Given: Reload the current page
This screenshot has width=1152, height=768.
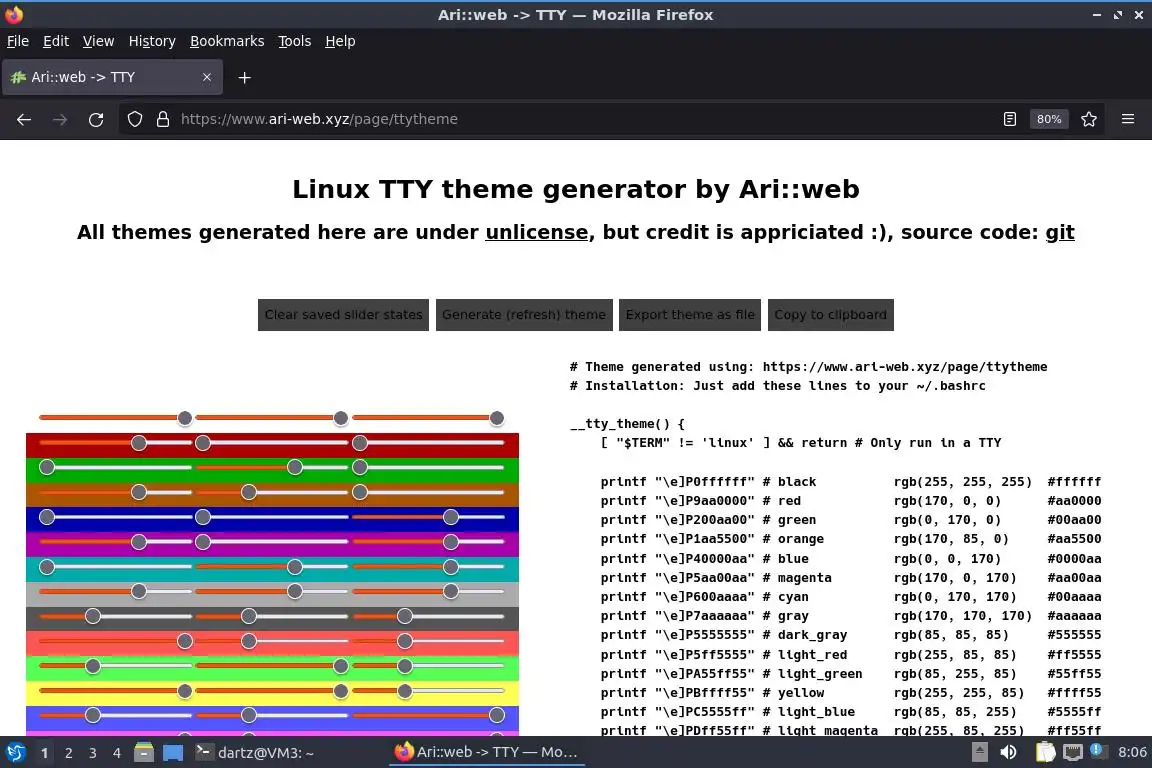Looking at the screenshot, I should coord(96,119).
